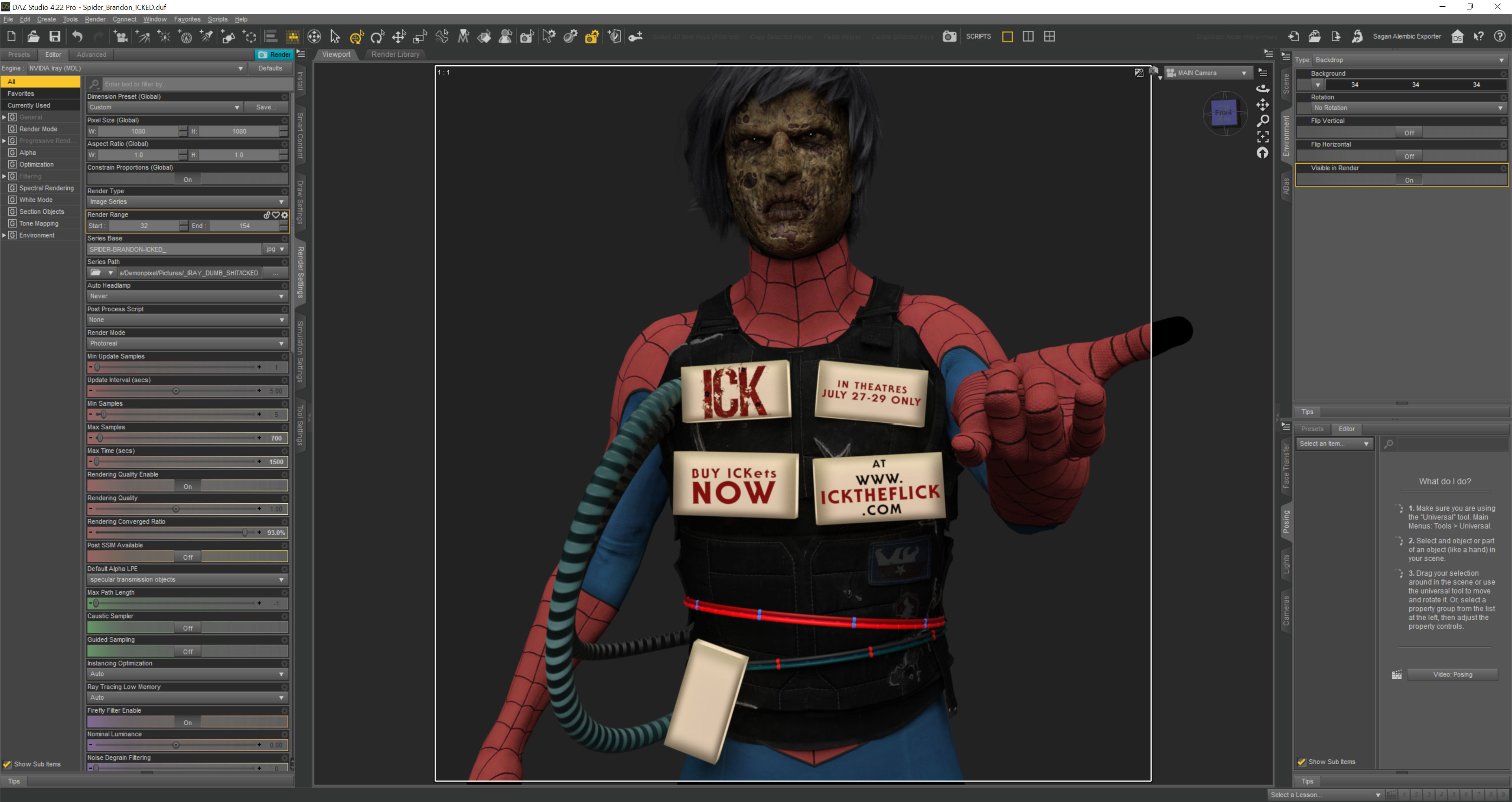Screen dimensions: 1512x802
Task: Toggle Constrain Proportions On switch
Action: 187,179
